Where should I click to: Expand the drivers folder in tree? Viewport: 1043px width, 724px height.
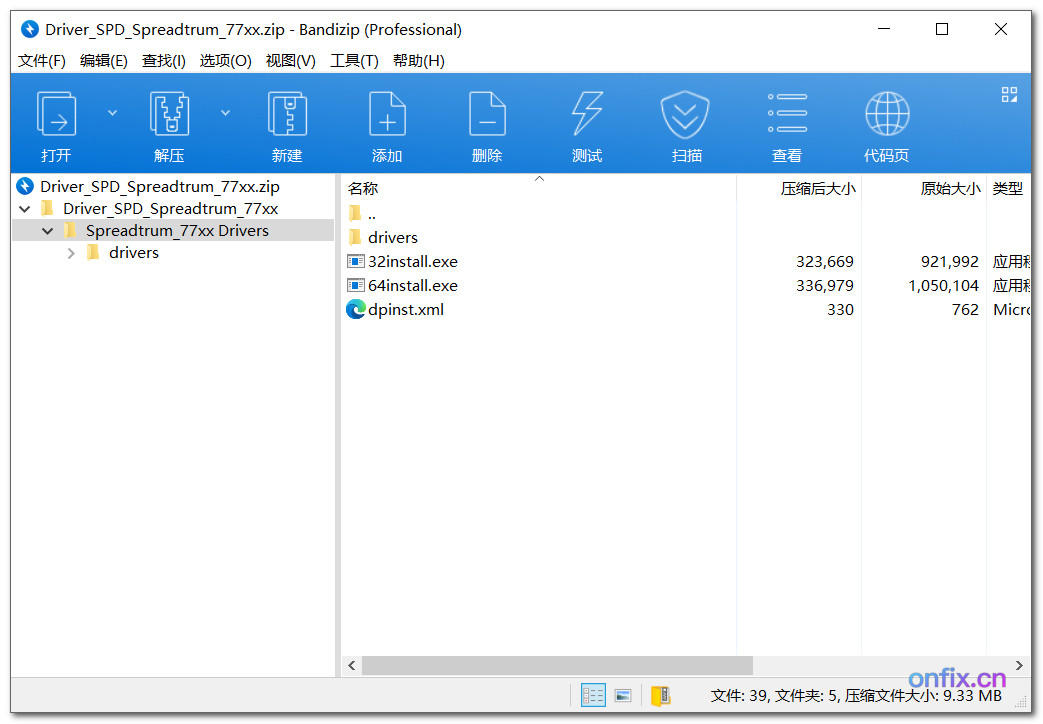(71, 253)
